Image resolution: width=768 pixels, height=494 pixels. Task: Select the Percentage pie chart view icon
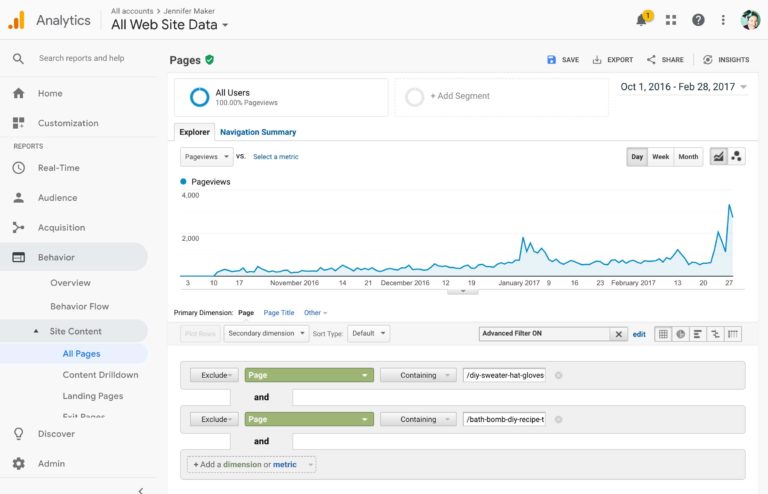[681, 334]
